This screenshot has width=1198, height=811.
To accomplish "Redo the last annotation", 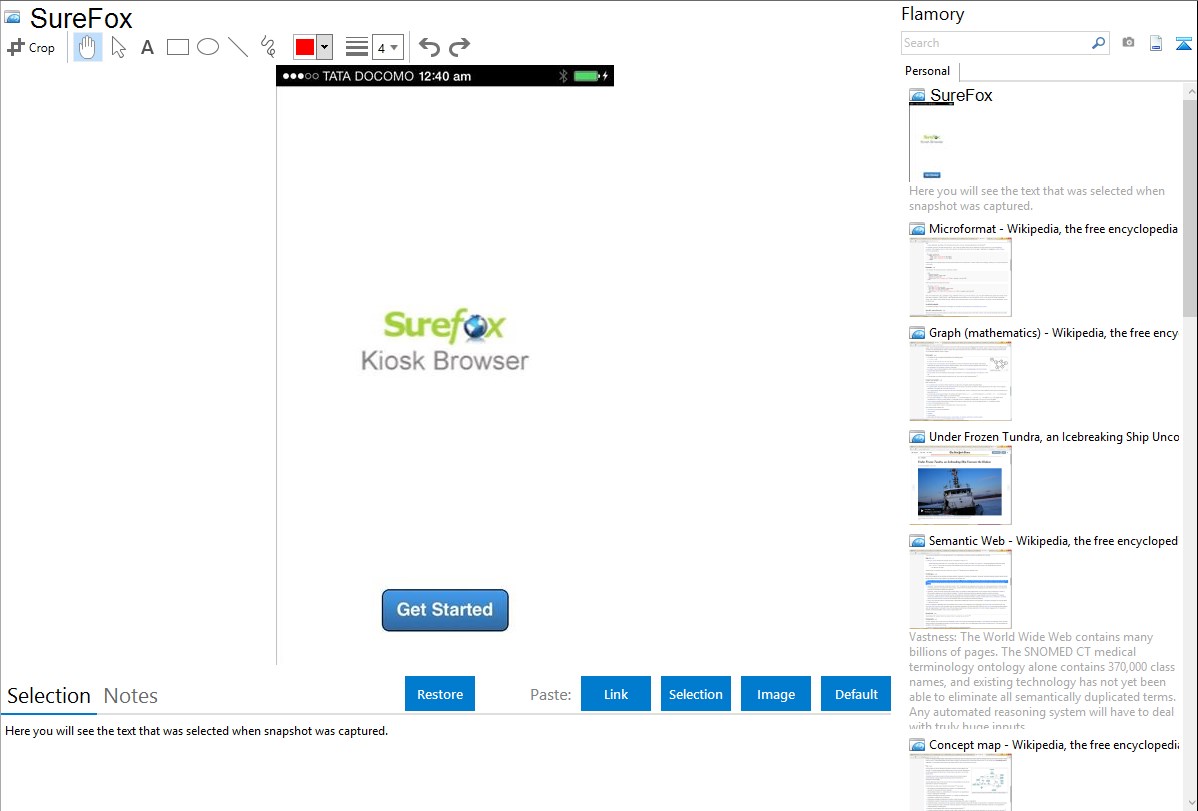I will click(x=459, y=47).
